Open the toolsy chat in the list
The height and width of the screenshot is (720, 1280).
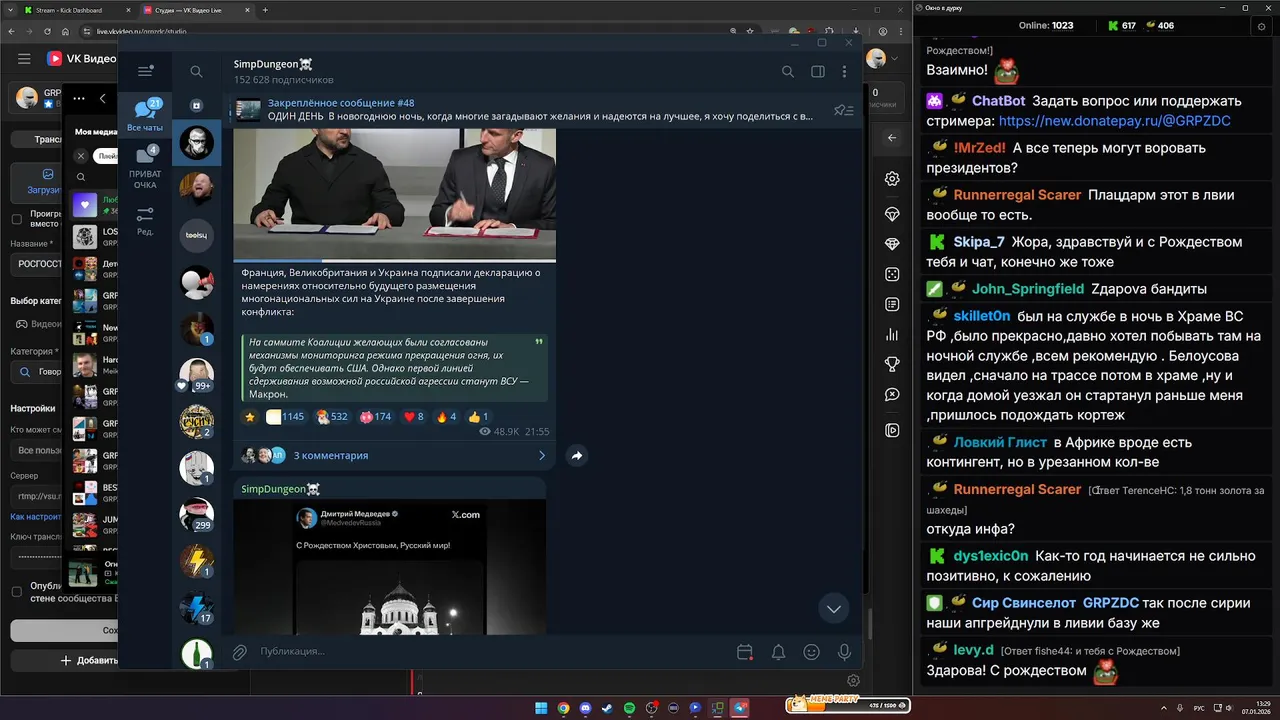tap(197, 235)
